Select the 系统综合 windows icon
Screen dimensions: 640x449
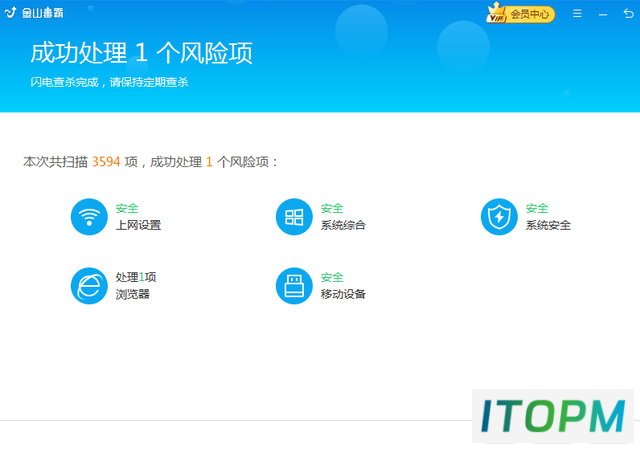pos(294,217)
